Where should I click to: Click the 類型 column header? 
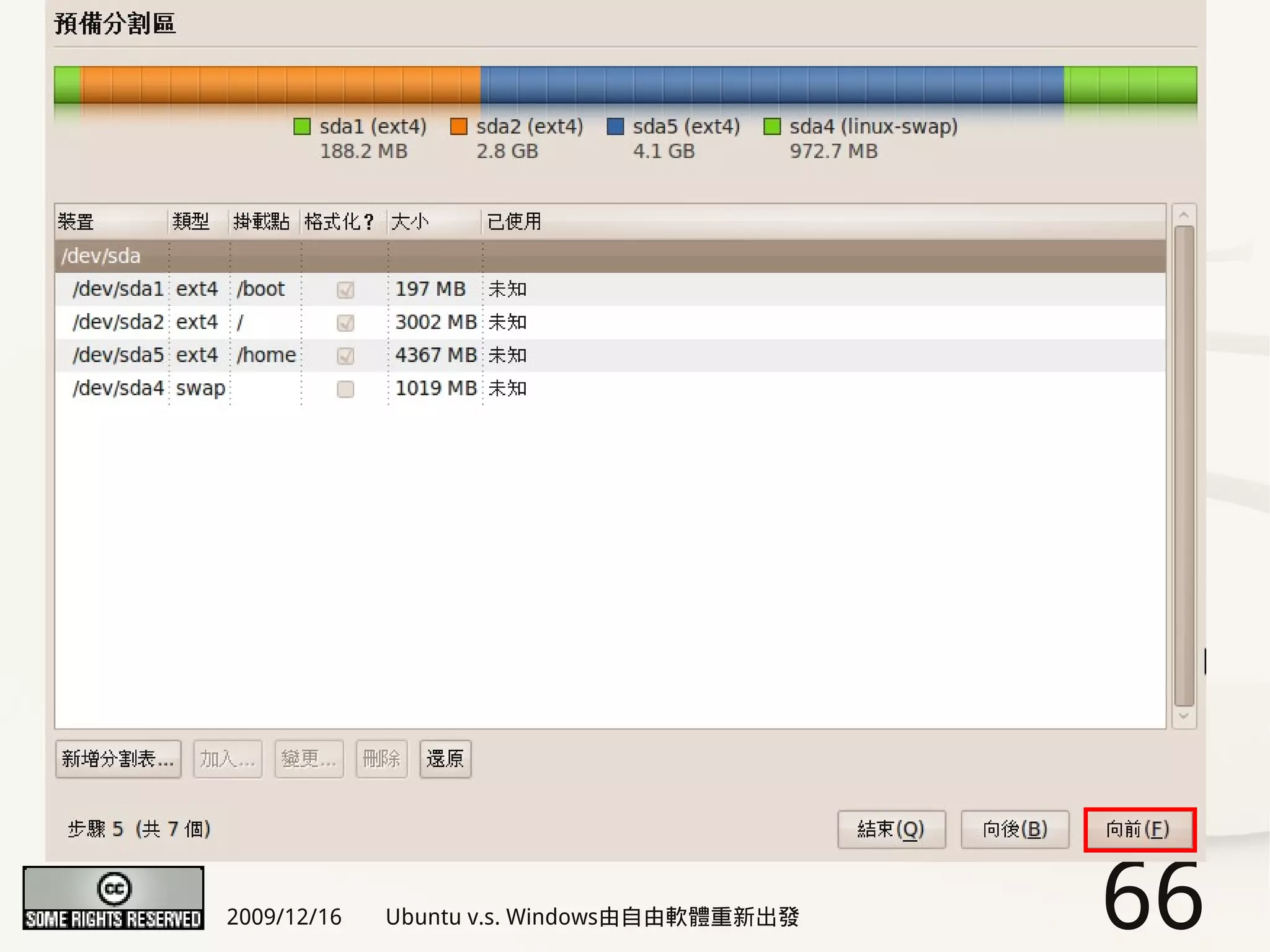[198, 221]
